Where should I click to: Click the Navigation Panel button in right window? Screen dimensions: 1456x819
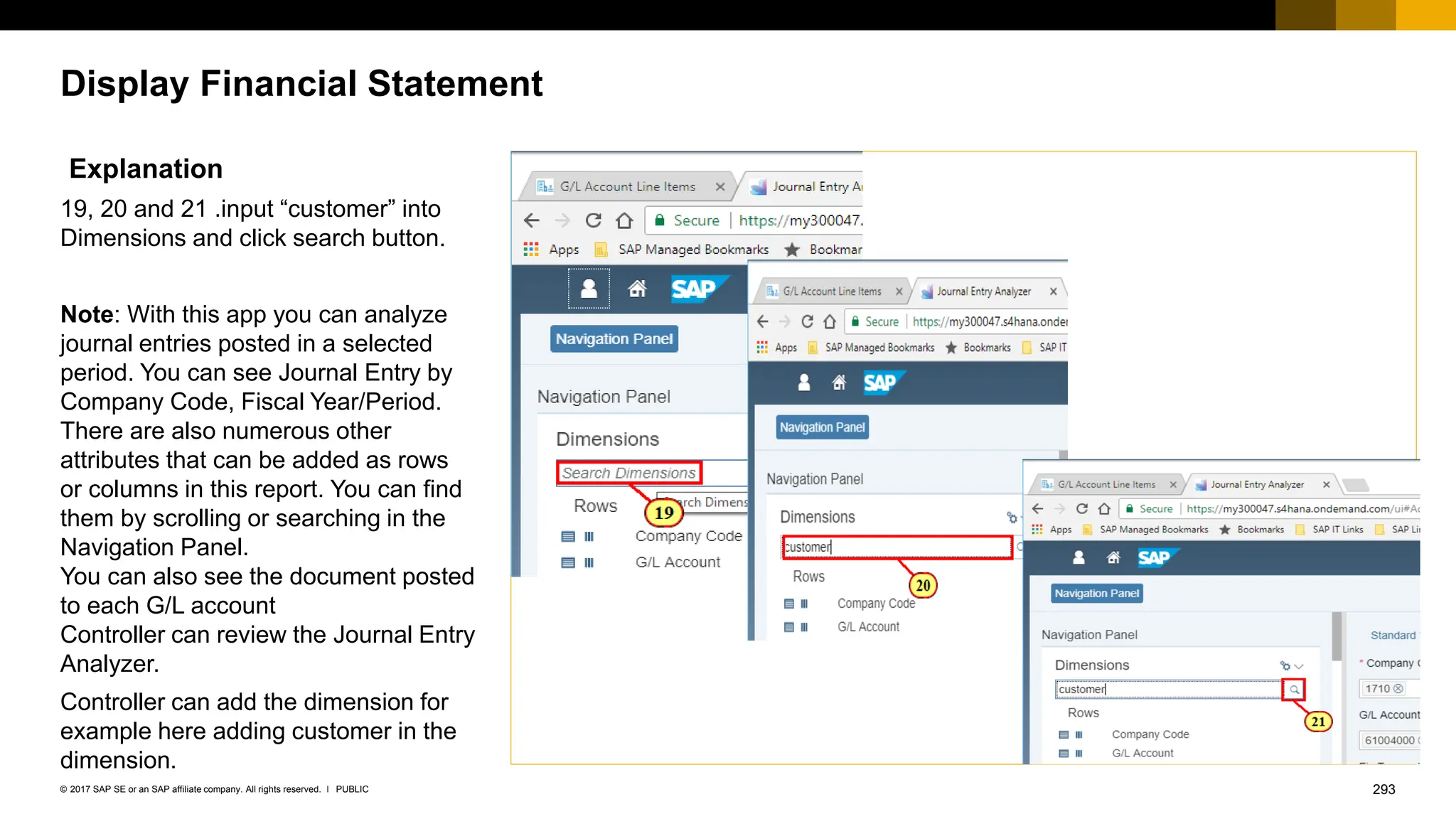click(x=1096, y=593)
